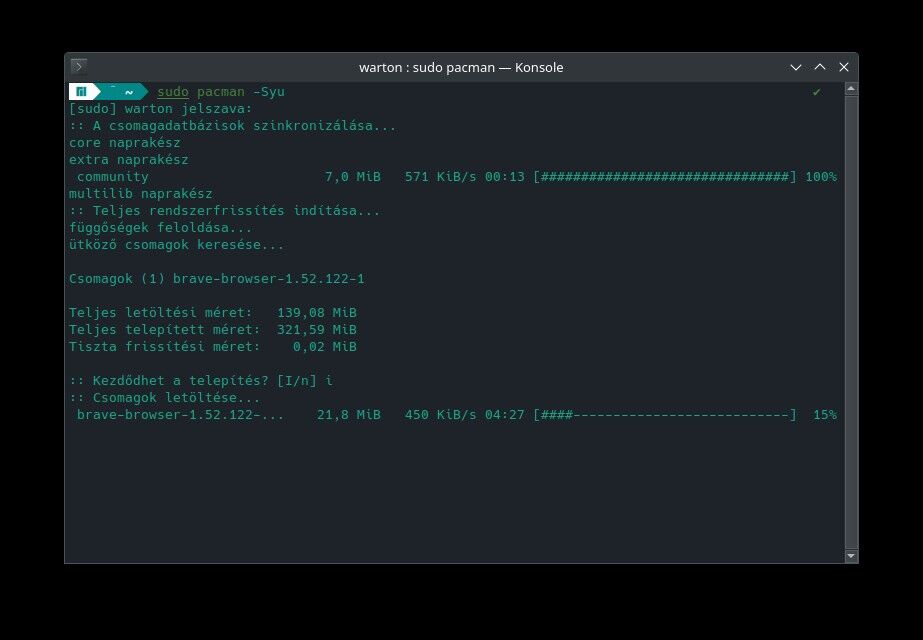Click the '7,0 MiB' size value
Image resolution: width=923 pixels, height=640 pixels.
(x=353, y=177)
